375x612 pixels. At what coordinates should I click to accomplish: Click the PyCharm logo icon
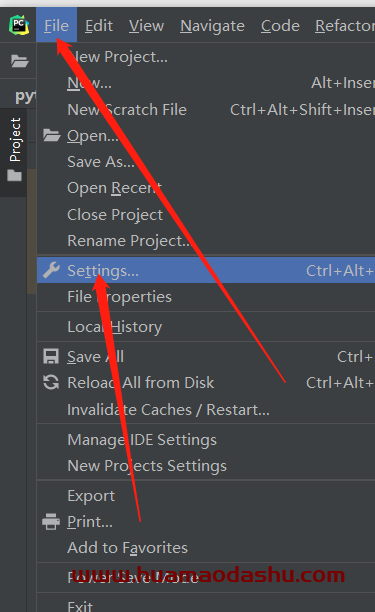click(19, 25)
